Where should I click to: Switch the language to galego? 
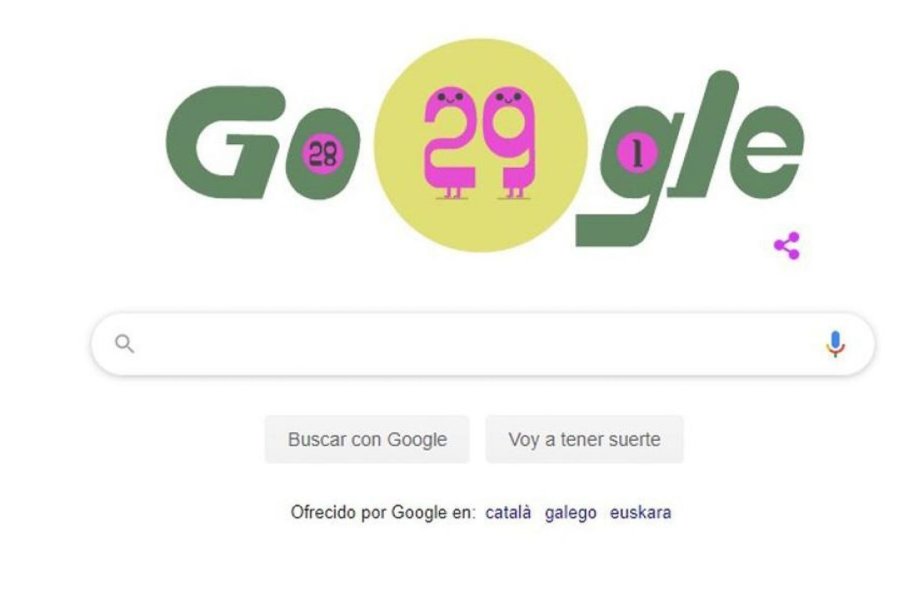click(571, 512)
